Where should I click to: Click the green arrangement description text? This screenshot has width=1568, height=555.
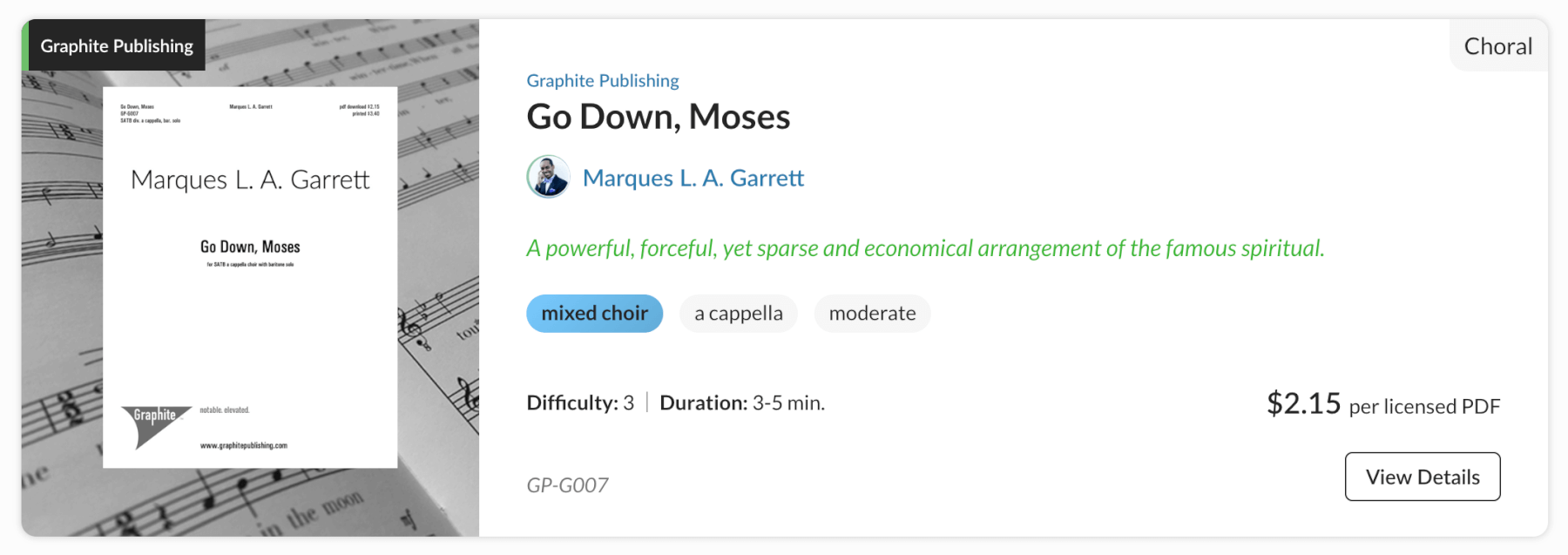click(x=924, y=249)
